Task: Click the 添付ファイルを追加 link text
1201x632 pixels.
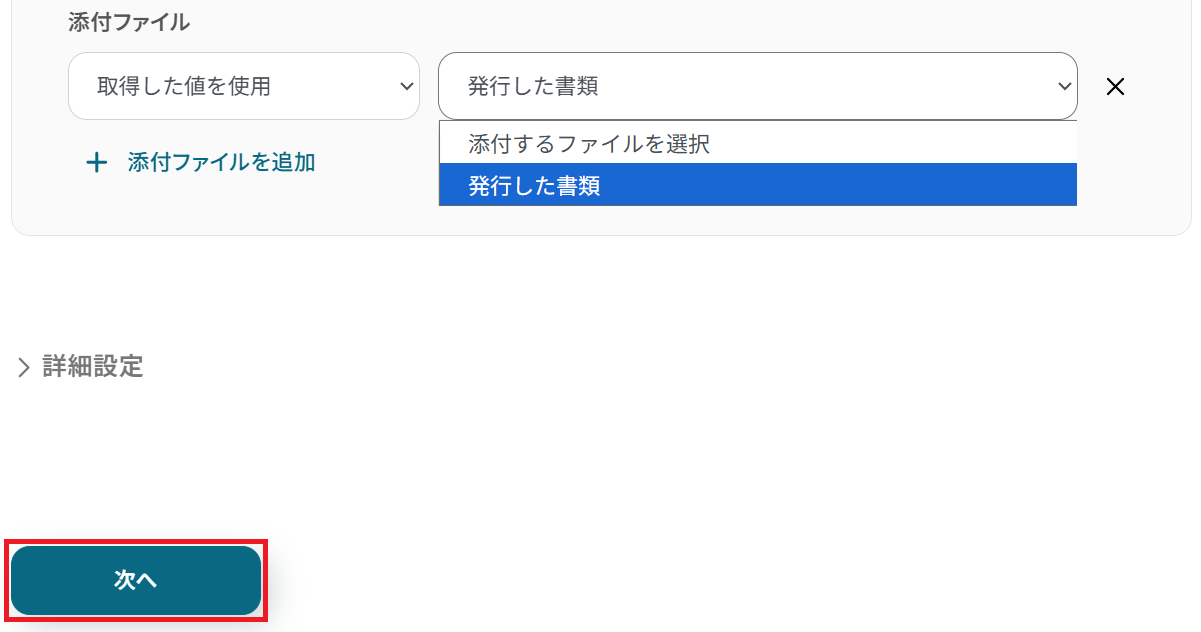Action: 221,163
